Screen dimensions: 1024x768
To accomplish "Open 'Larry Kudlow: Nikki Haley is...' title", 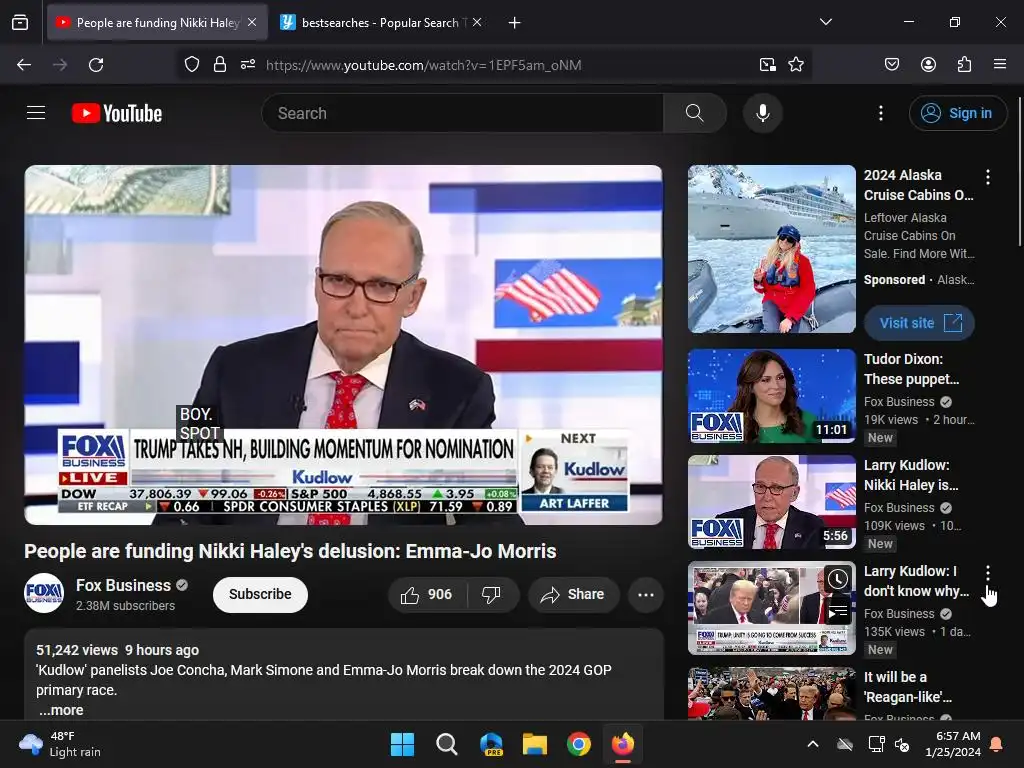I will tap(911, 475).
